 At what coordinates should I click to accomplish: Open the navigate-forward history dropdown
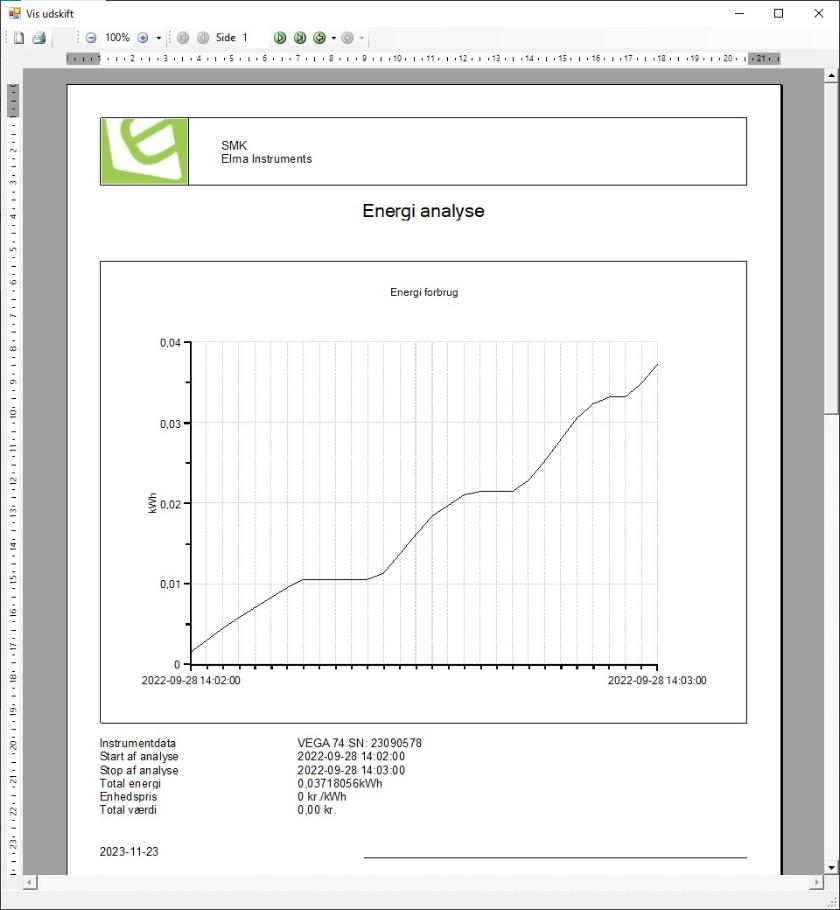362,38
